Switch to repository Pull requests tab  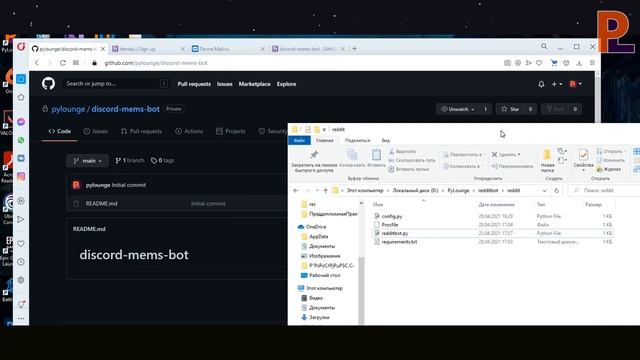pos(141,131)
